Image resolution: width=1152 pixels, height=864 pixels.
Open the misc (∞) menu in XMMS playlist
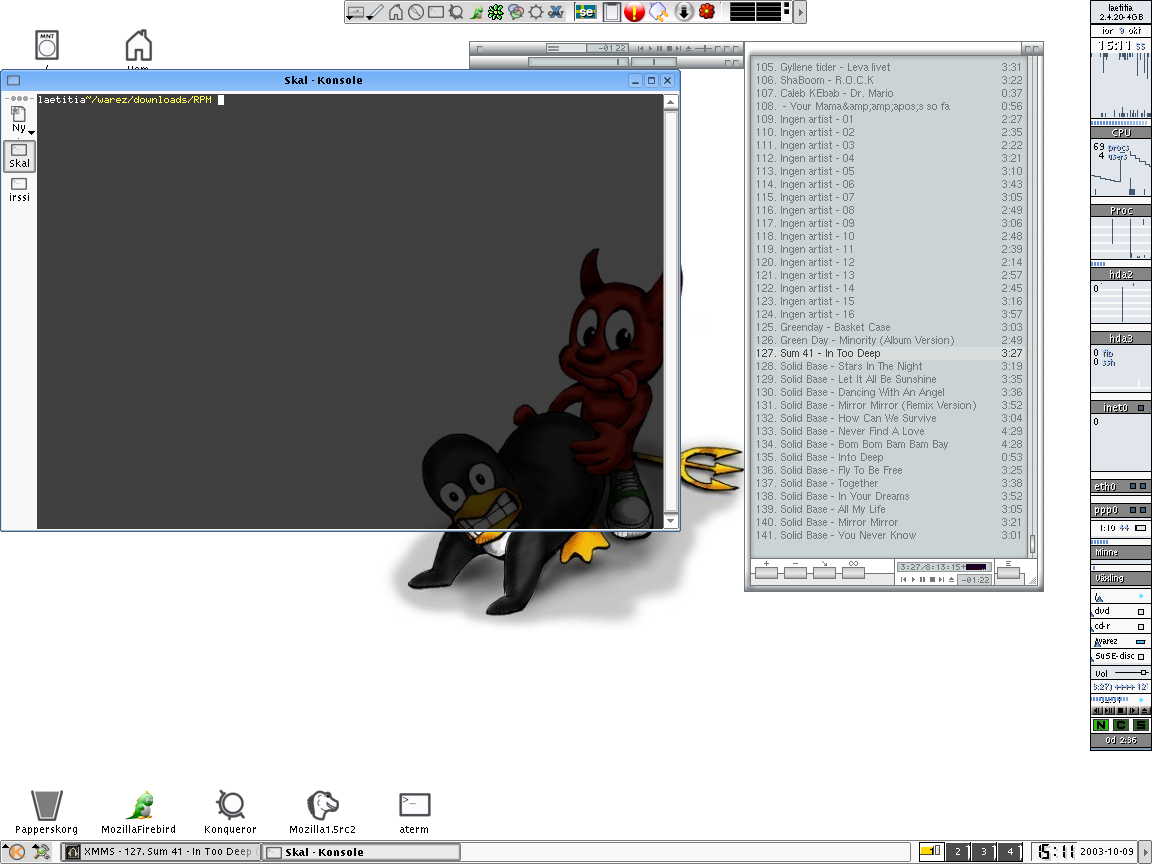854,572
